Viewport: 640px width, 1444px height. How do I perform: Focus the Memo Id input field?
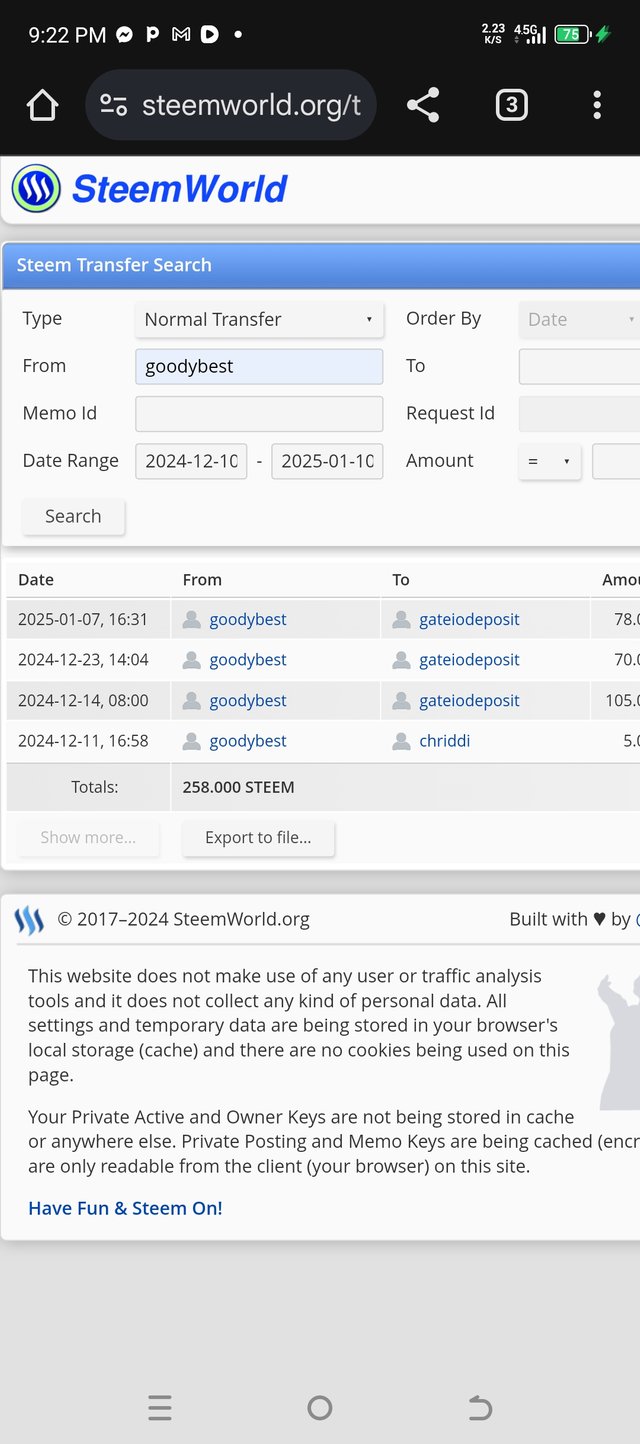click(259, 413)
